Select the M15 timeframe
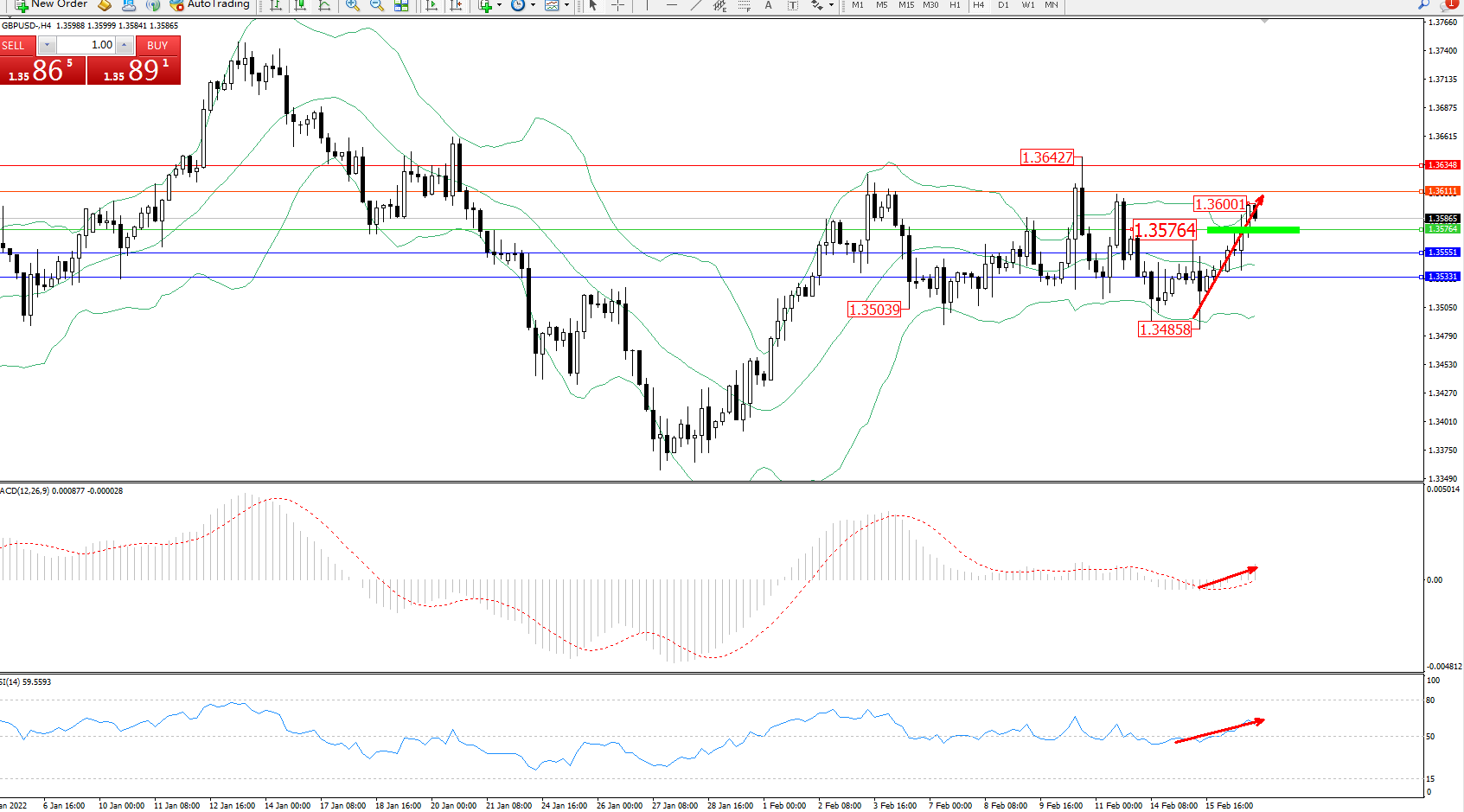The image size is (1464, 812). coord(905,5)
